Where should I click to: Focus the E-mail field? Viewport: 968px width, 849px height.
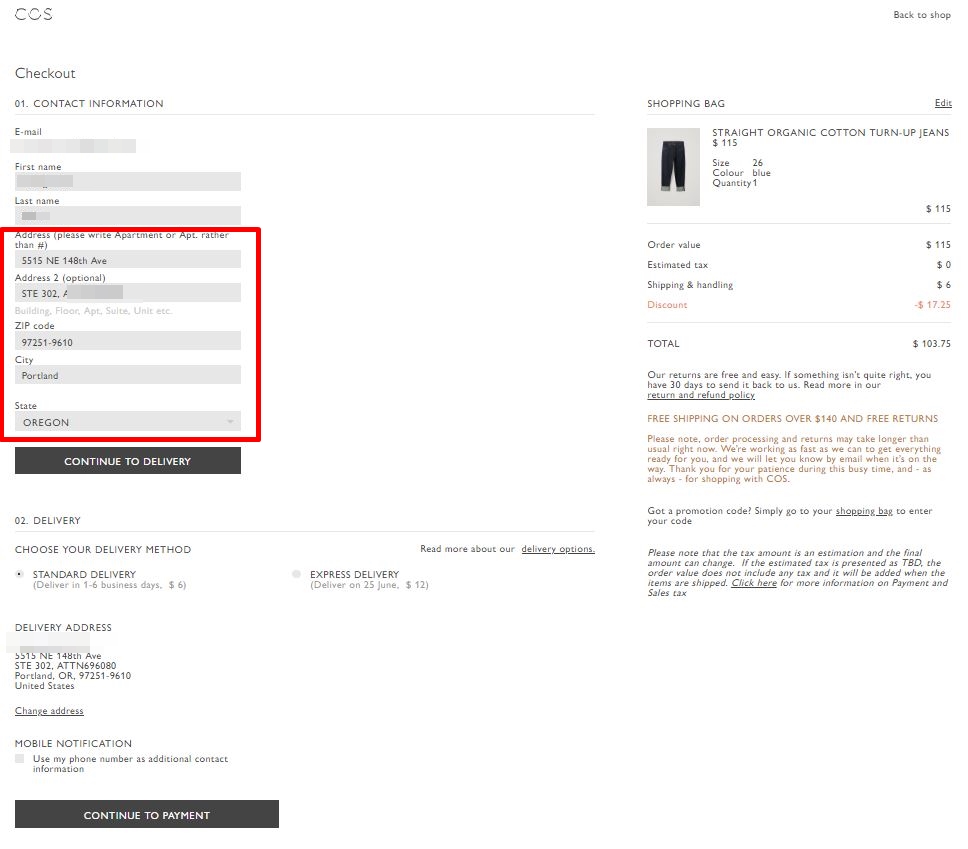tap(74, 146)
